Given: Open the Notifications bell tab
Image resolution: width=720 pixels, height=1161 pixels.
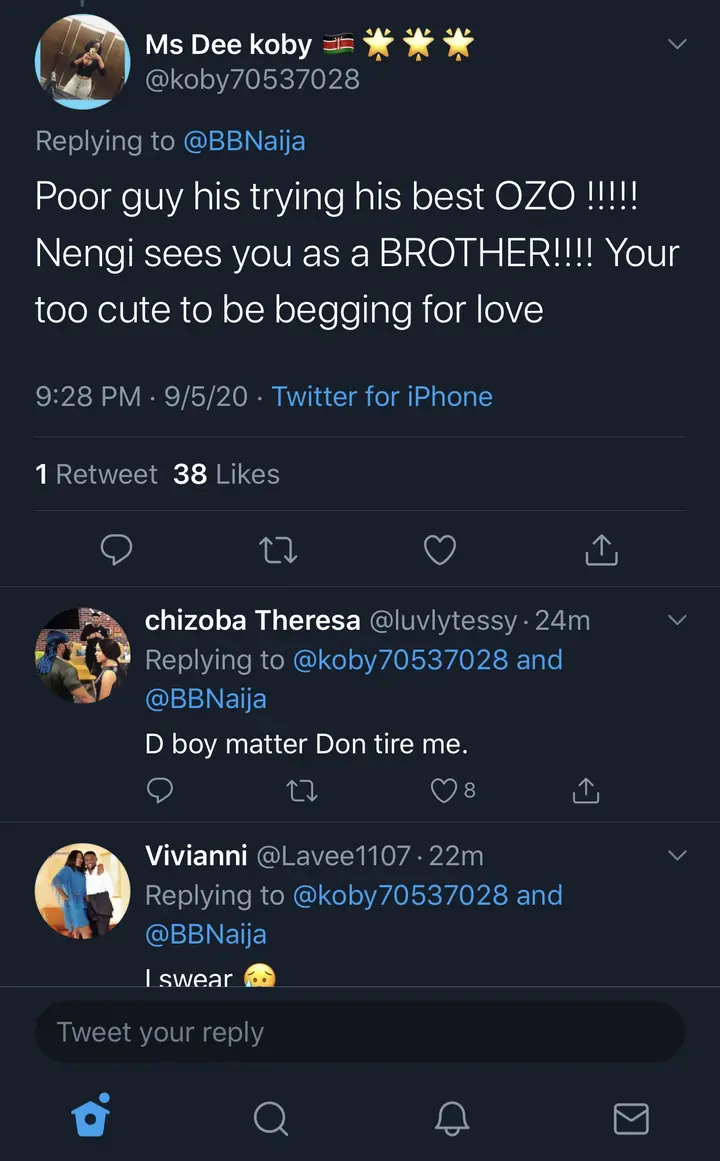Looking at the screenshot, I should coord(452,1118).
